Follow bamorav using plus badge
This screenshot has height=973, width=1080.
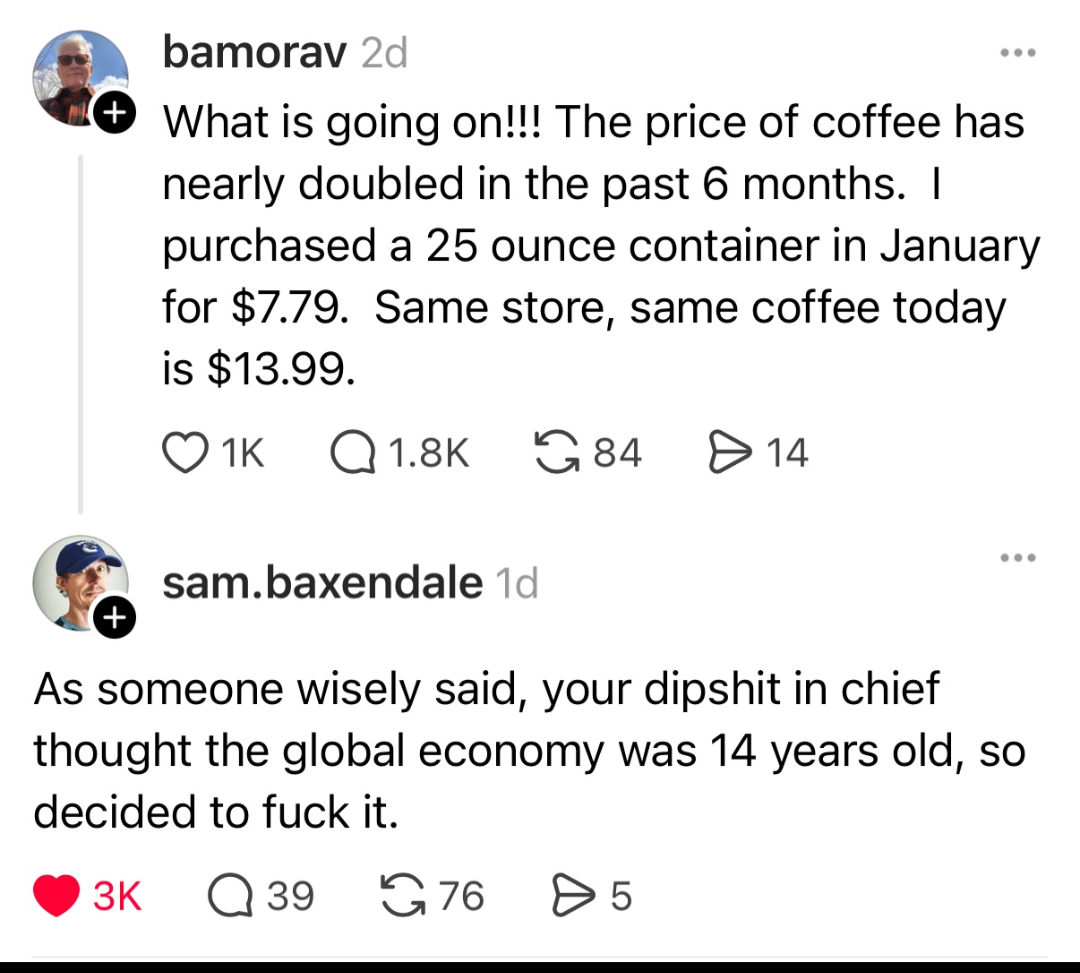tap(117, 114)
